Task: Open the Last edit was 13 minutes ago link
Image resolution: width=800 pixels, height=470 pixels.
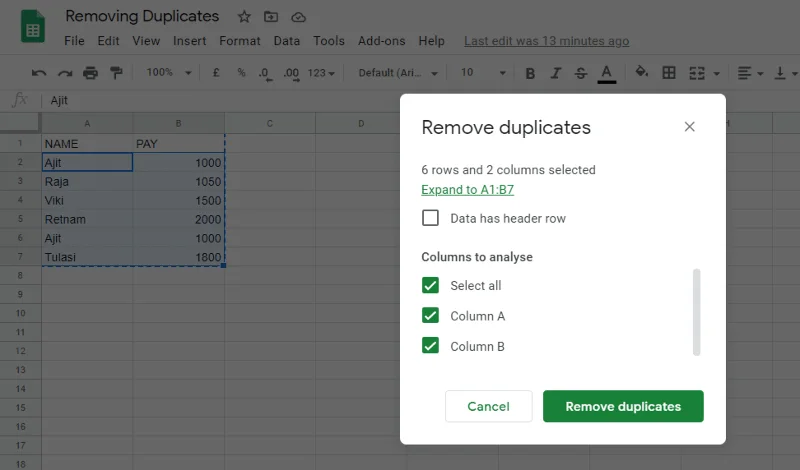Action: (546, 41)
